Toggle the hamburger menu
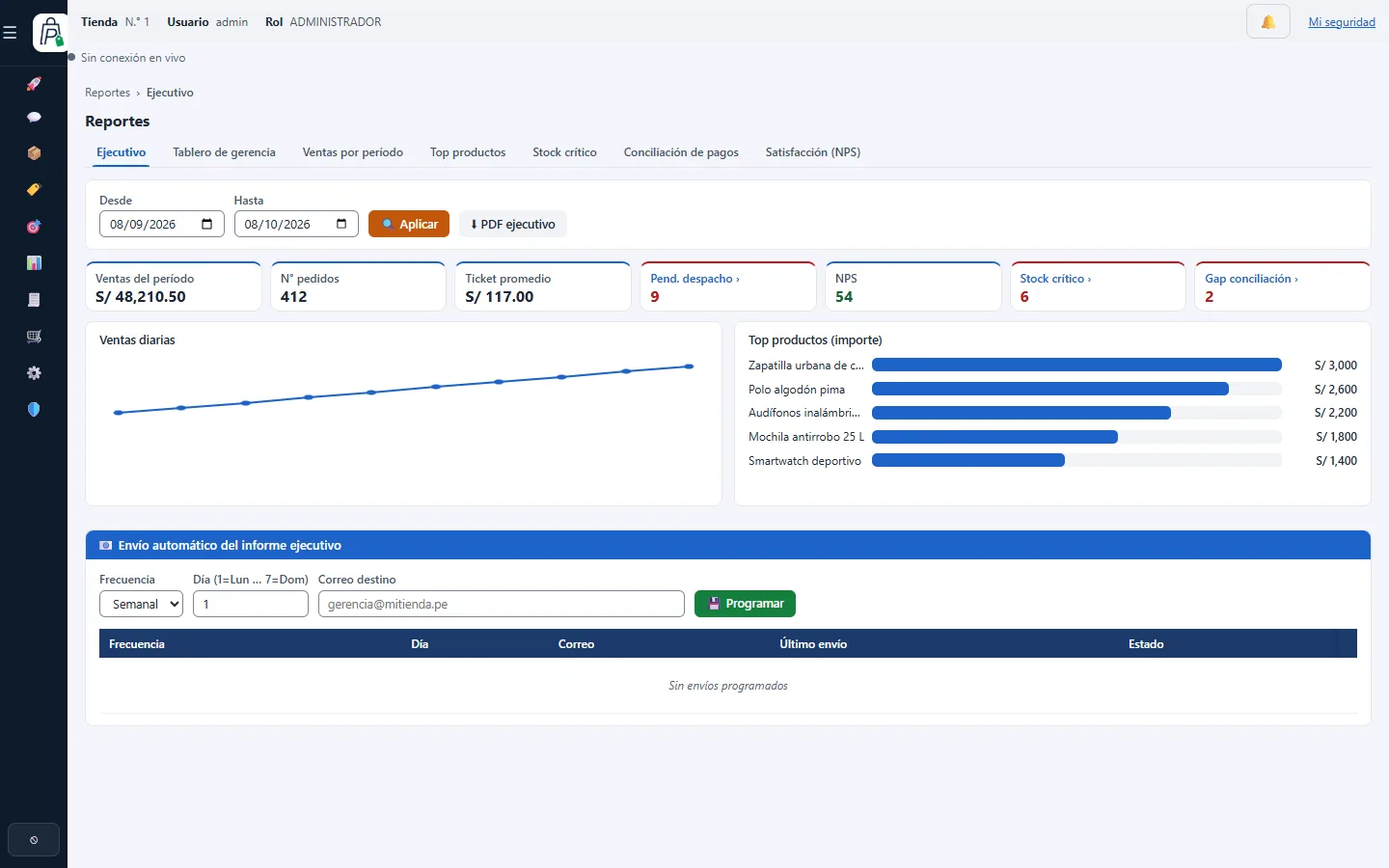Image resolution: width=1389 pixels, height=868 pixels. pyautogui.click(x=10, y=33)
